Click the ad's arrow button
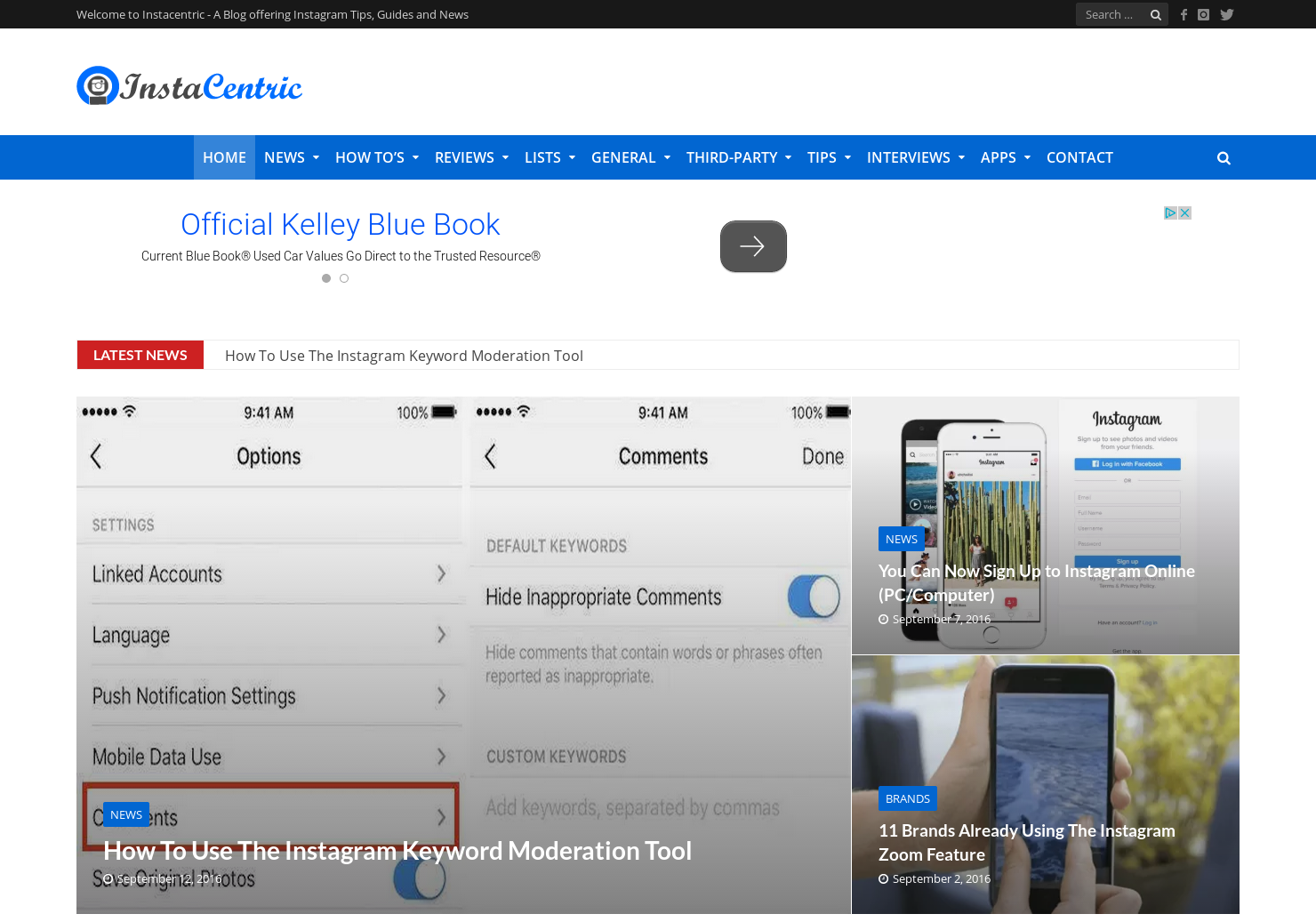Viewport: 1316px width, 922px height. pos(753,246)
